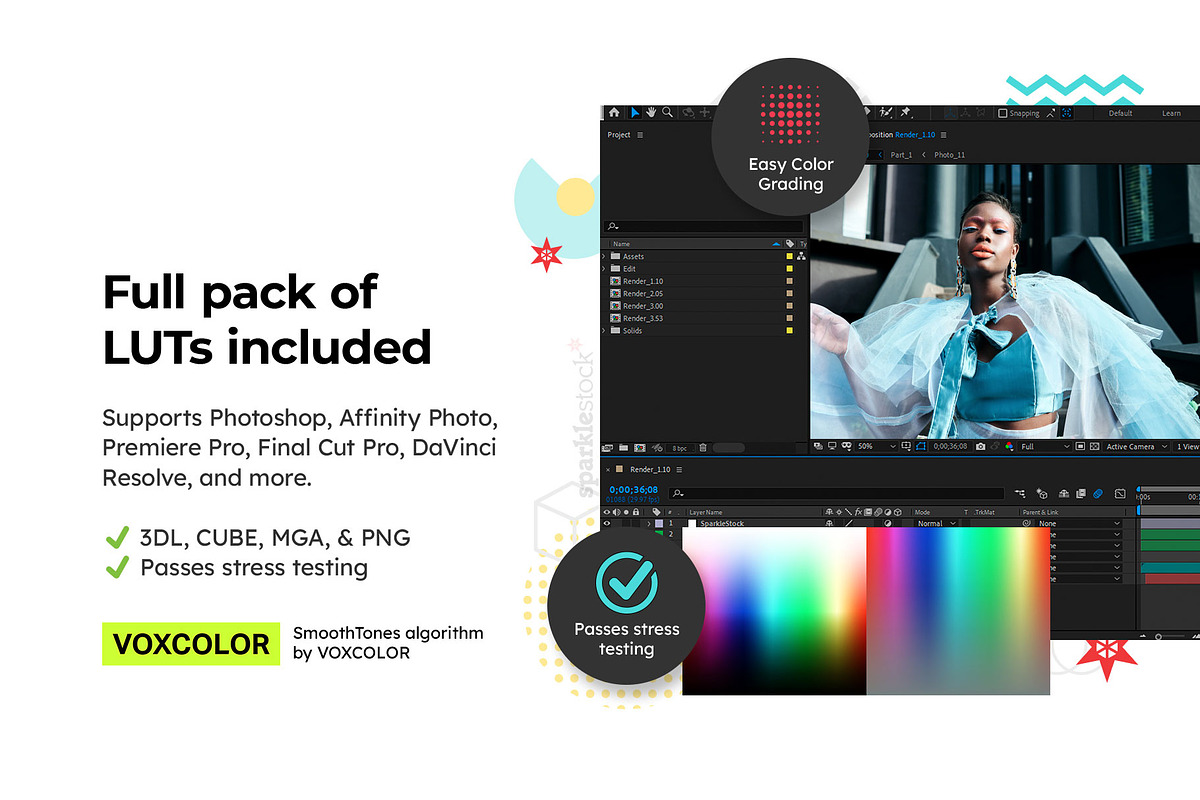Toggle the Snapping checkbox
1200x800 pixels.
[x=1003, y=113]
